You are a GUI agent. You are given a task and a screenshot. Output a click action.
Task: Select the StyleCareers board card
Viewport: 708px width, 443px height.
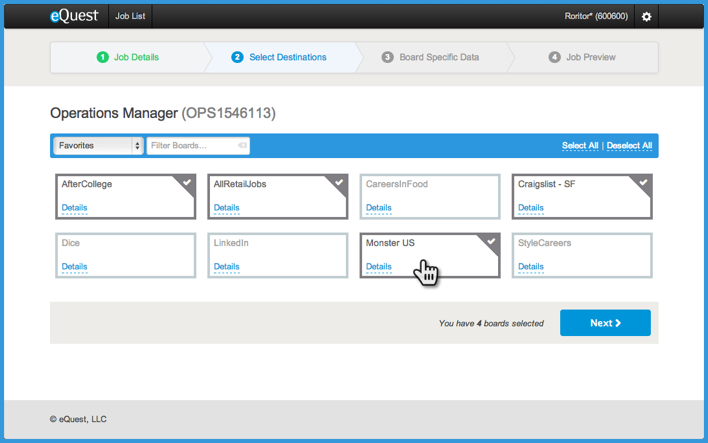pyautogui.click(x=582, y=255)
